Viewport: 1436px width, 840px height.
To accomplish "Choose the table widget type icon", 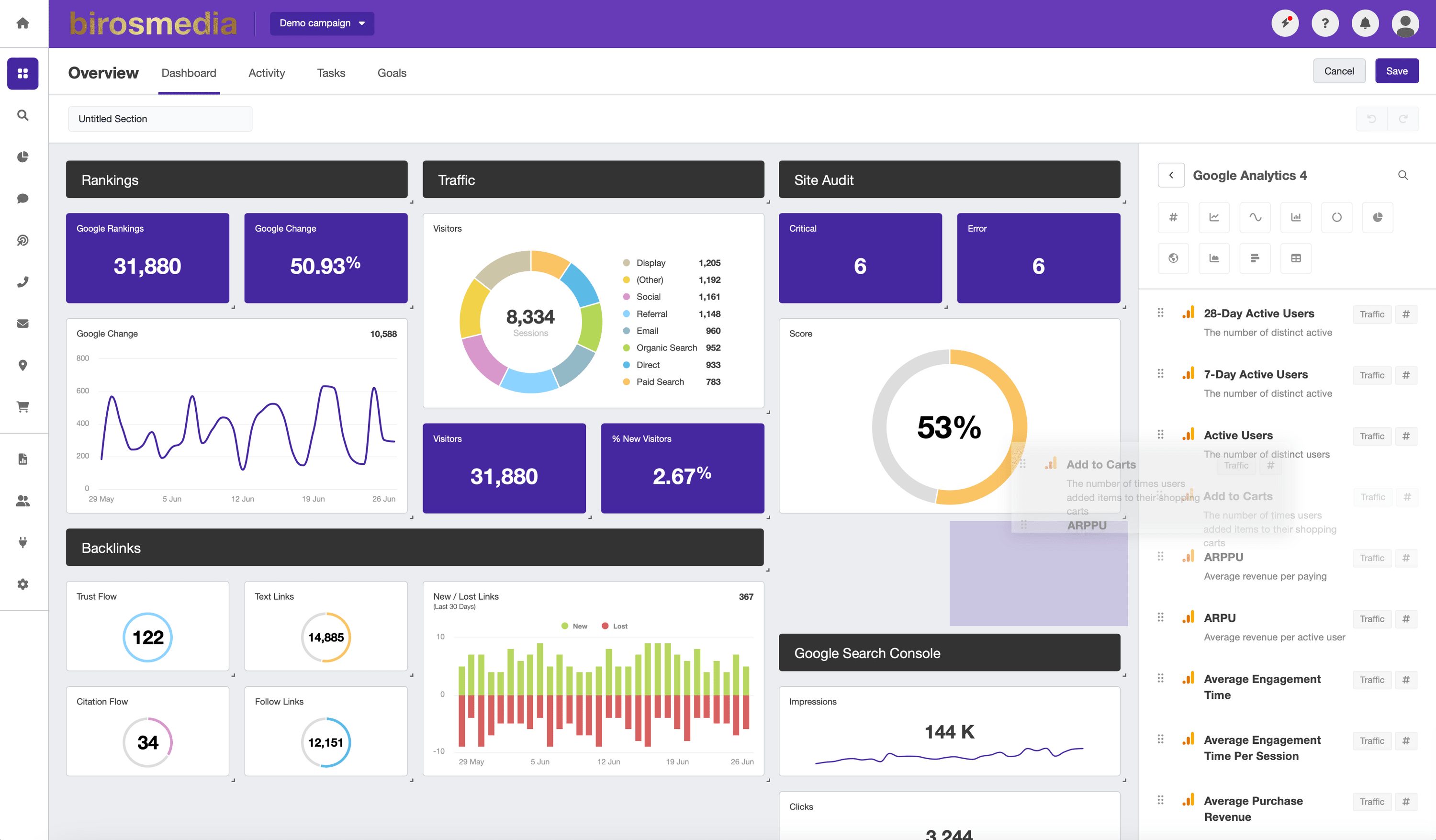I will pyautogui.click(x=1295, y=258).
